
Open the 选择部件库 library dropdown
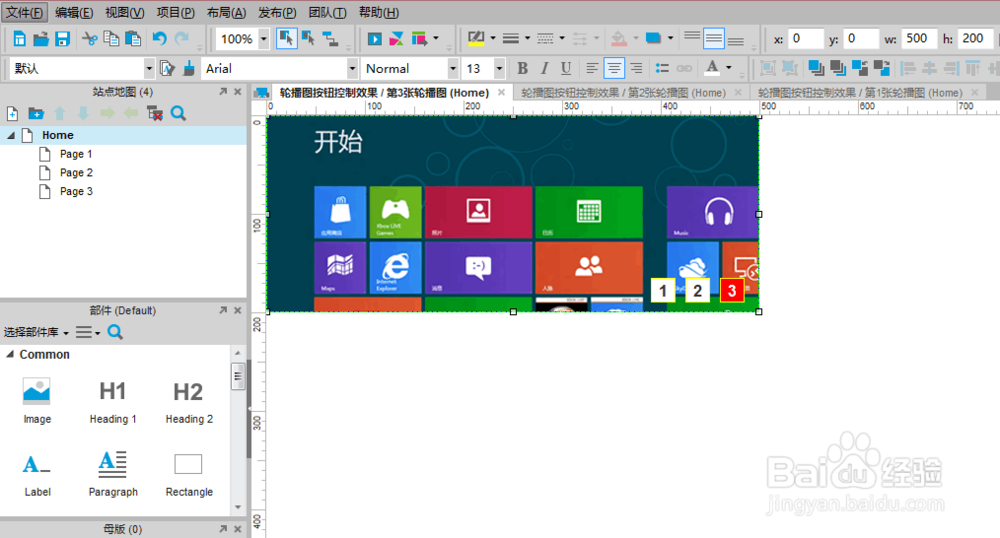click(36, 332)
